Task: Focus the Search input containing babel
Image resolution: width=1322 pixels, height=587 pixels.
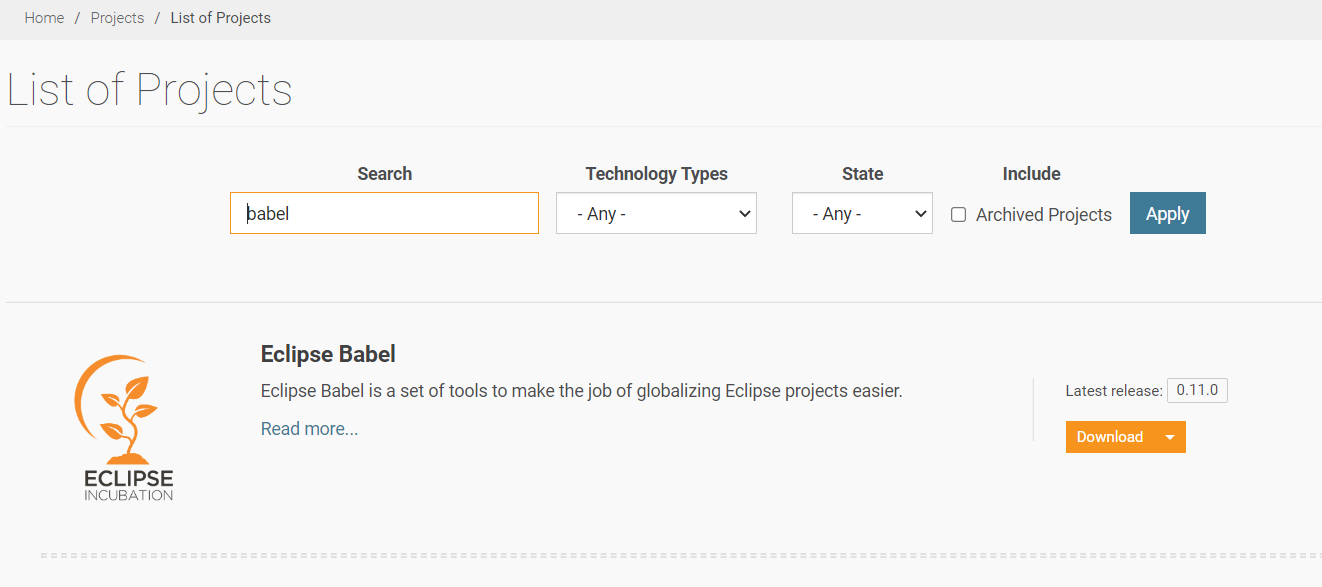Action: point(384,214)
